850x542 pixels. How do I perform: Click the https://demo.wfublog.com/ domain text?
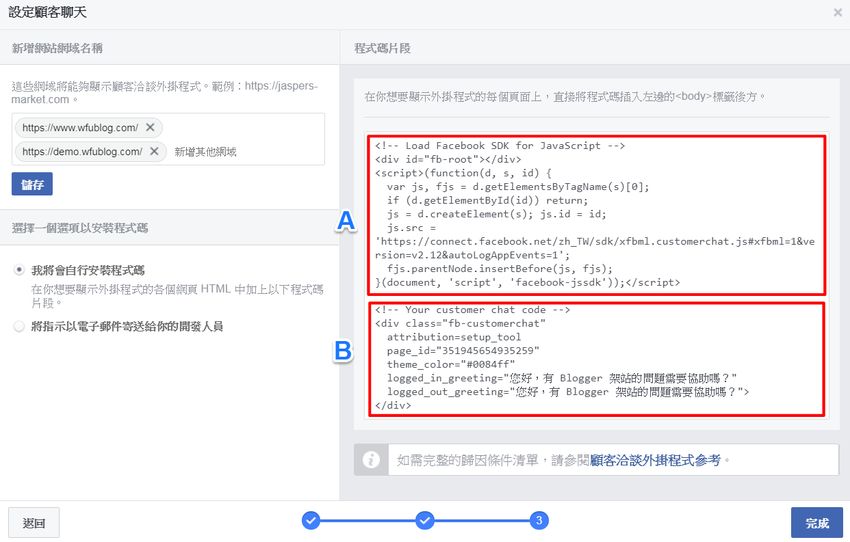(x=82, y=152)
